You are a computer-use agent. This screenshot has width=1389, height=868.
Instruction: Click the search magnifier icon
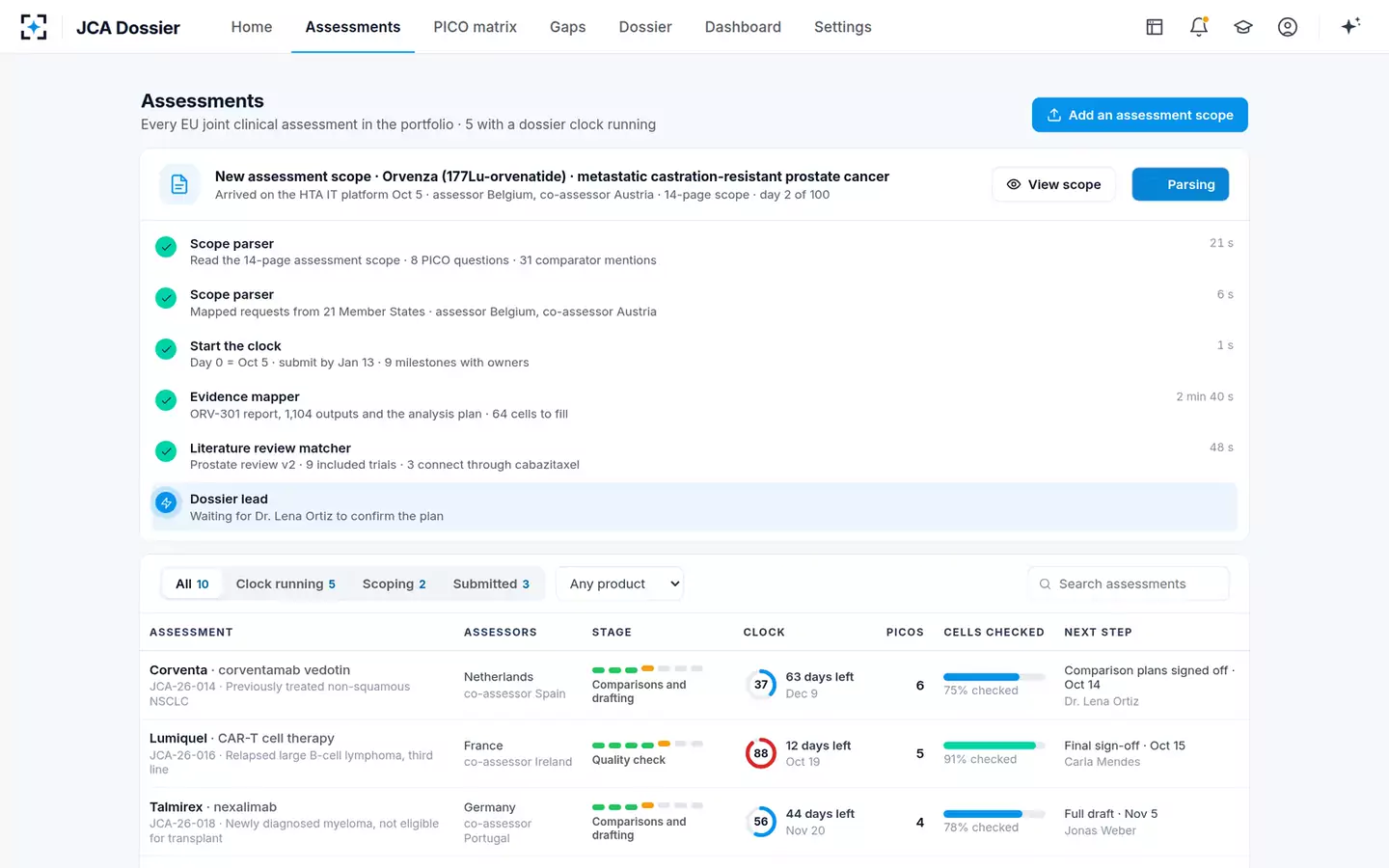point(1045,583)
